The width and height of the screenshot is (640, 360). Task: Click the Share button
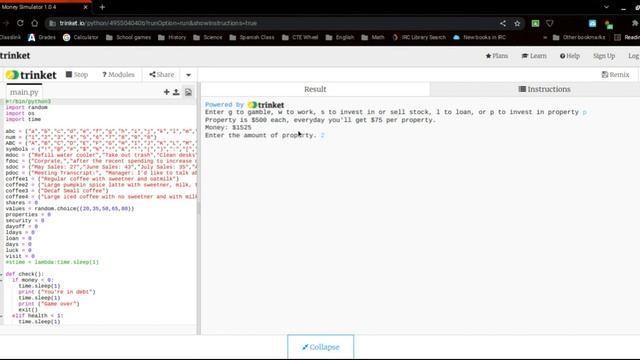tap(162, 75)
